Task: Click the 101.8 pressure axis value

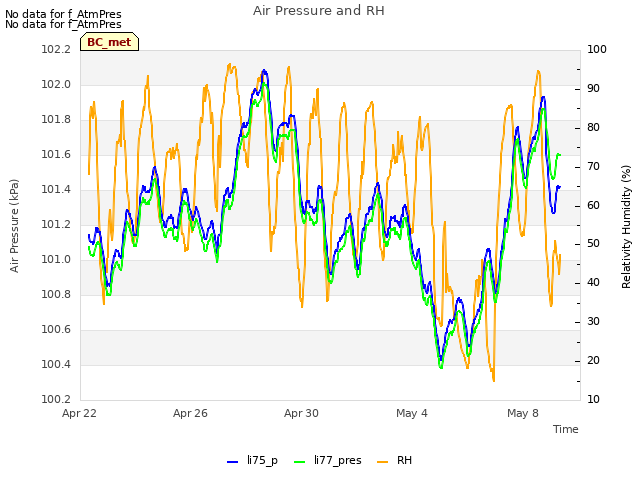Action: (56, 120)
